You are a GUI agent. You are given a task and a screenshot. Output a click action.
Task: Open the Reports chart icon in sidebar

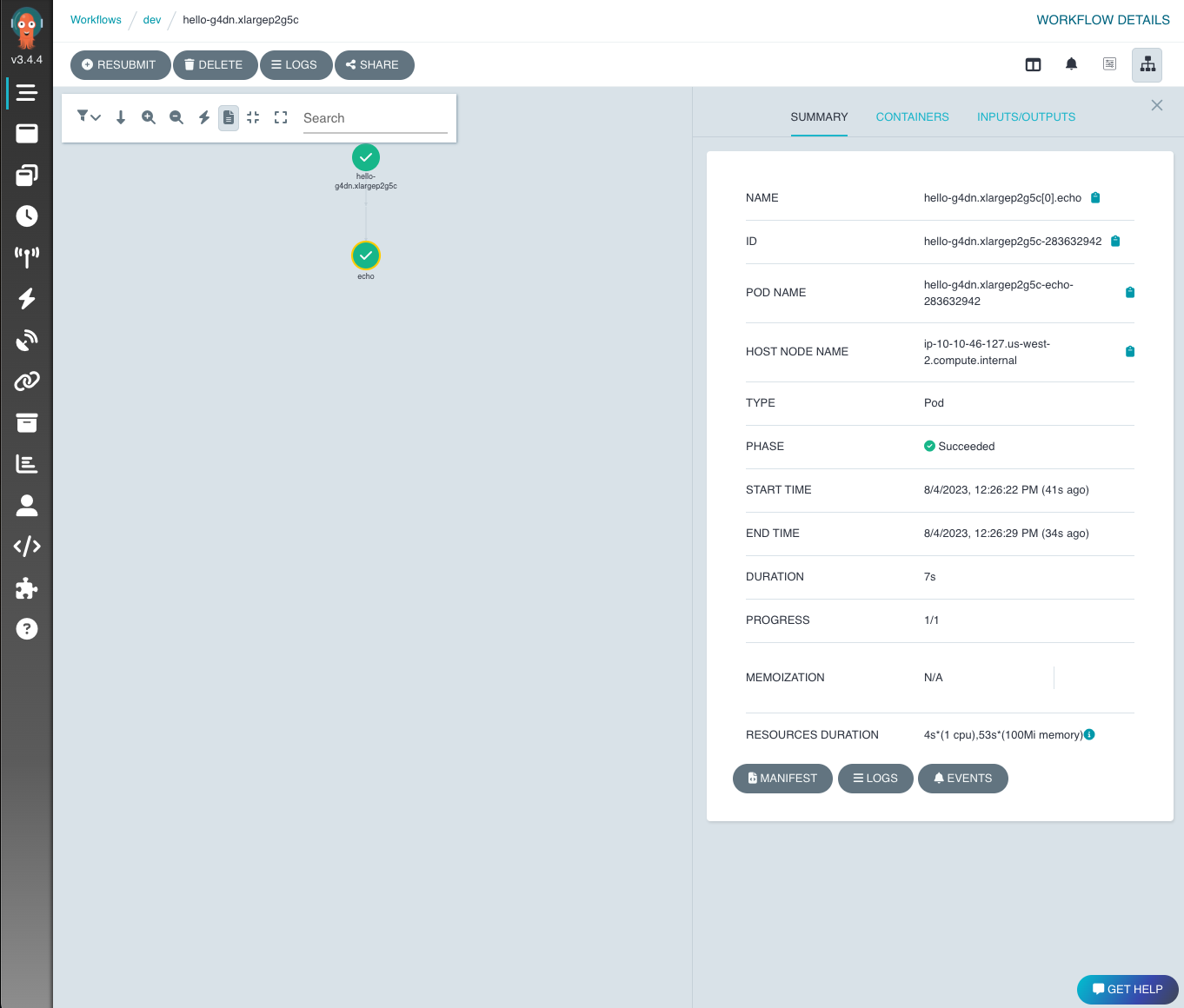pyautogui.click(x=27, y=463)
